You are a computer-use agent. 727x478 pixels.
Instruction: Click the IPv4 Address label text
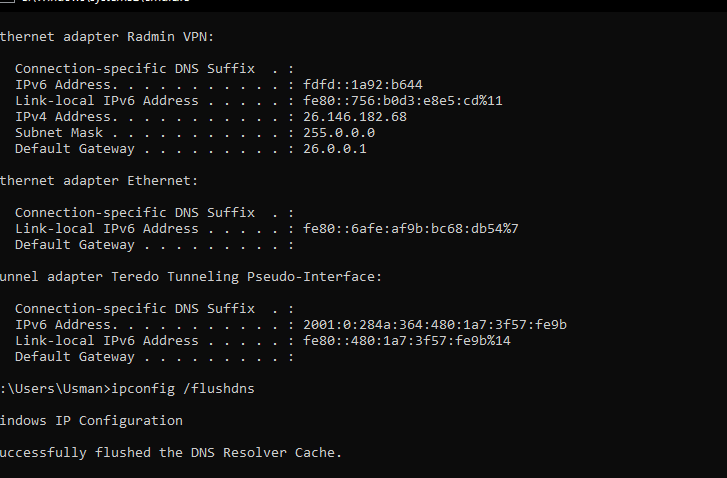62,116
